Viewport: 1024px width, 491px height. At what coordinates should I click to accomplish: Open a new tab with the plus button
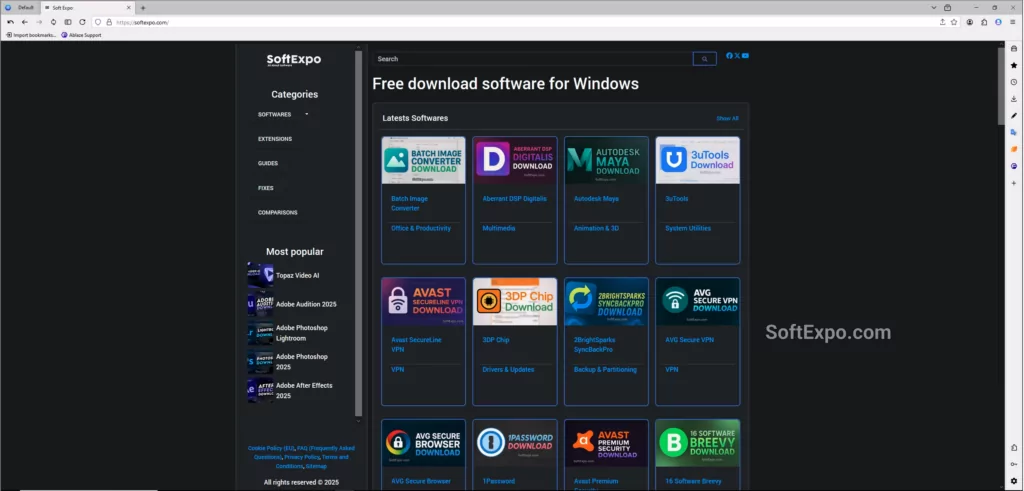(143, 8)
